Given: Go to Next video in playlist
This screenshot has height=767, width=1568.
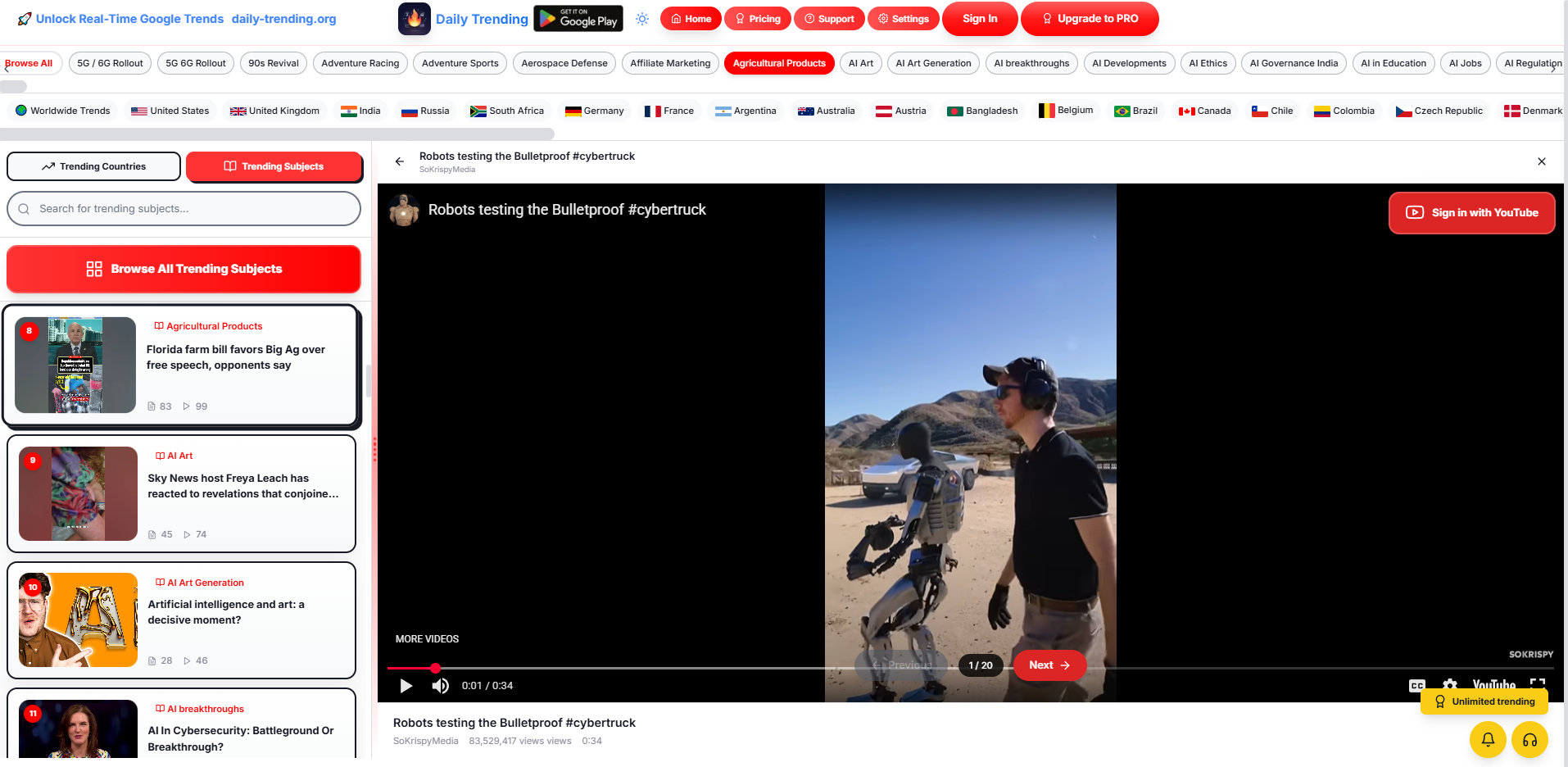Looking at the screenshot, I should [x=1049, y=665].
